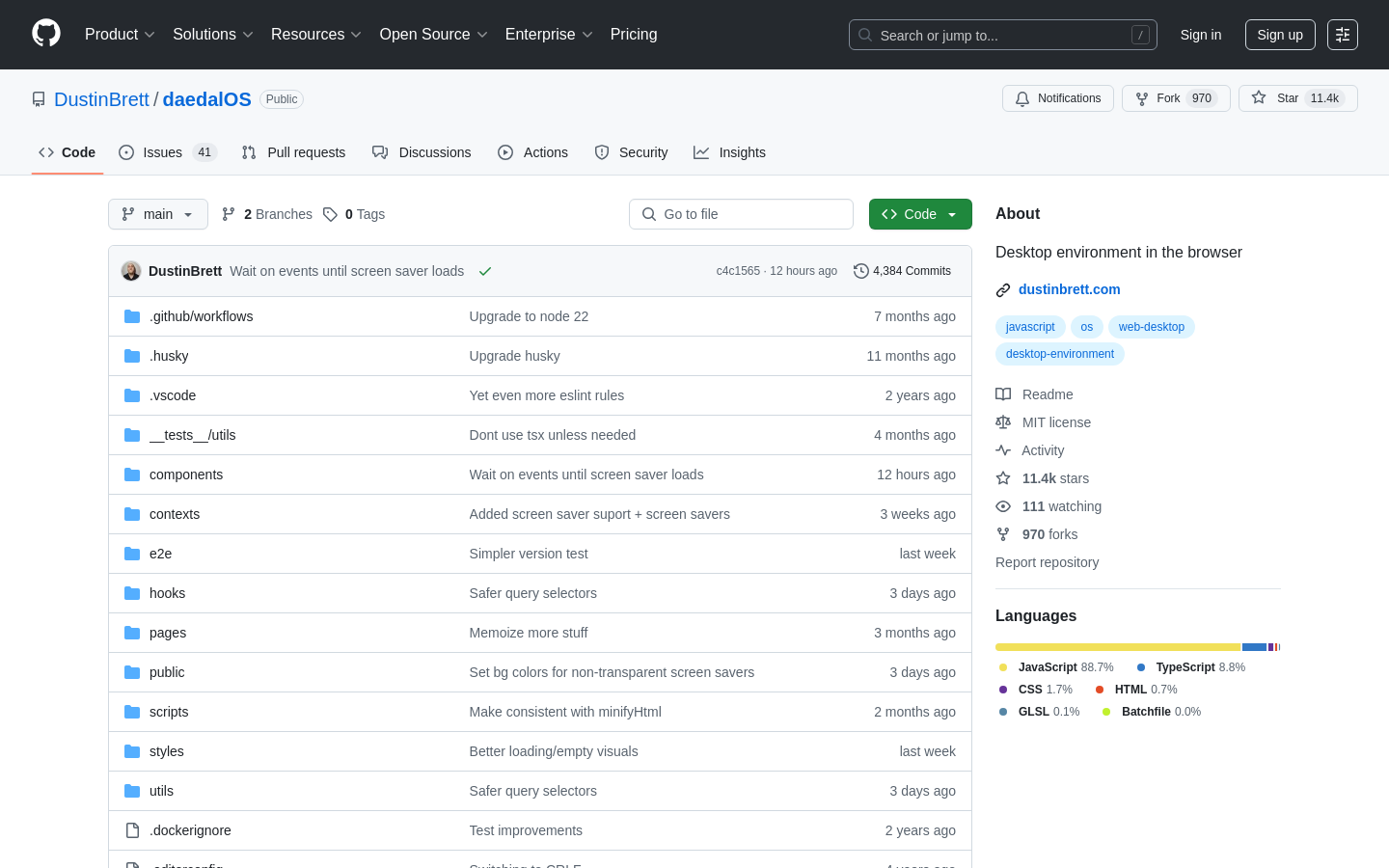Click the components folder icon
Screen dimensions: 1389x868
coord(132,475)
